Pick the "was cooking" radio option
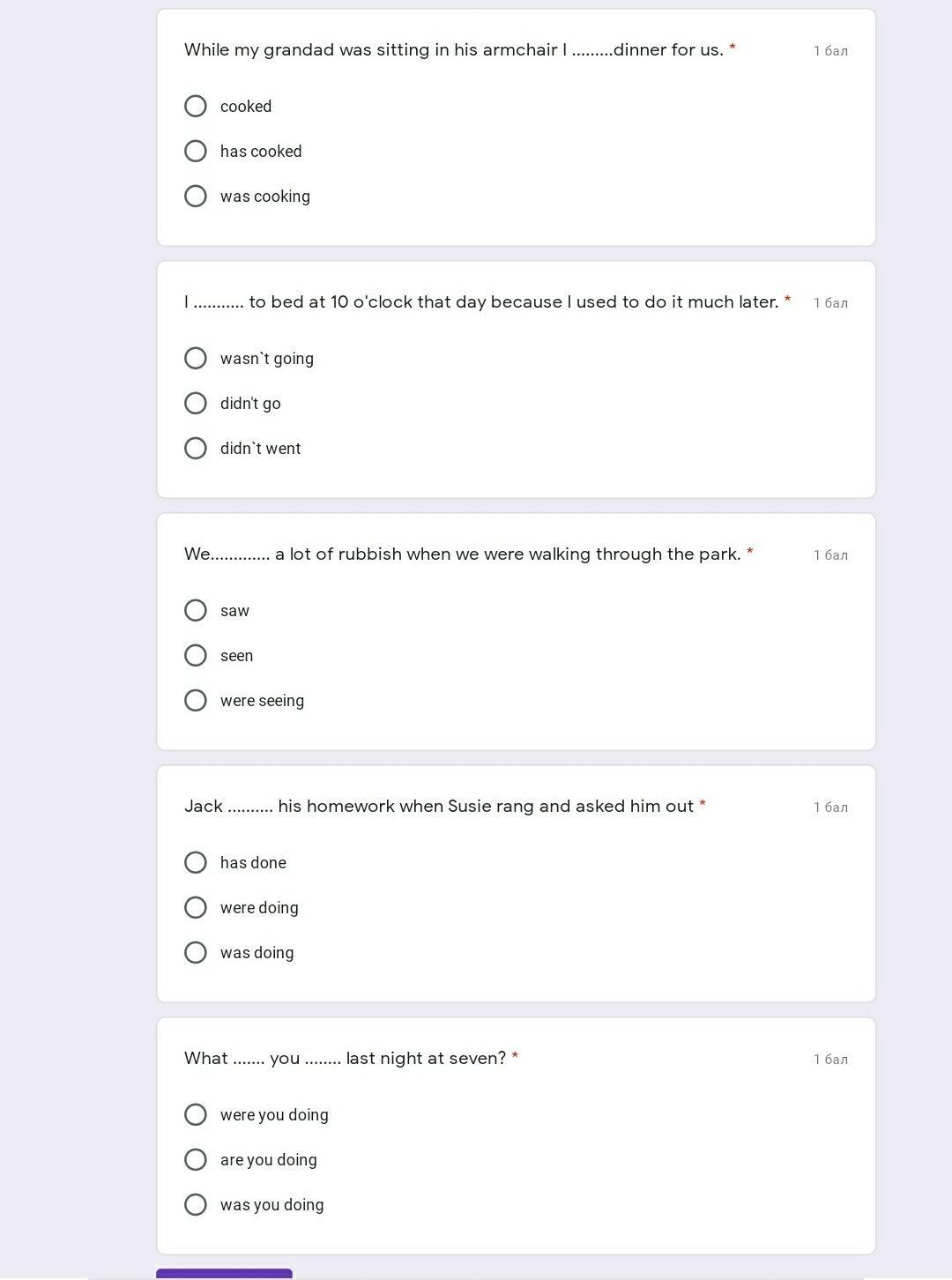The width and height of the screenshot is (952, 1280). pos(196,197)
